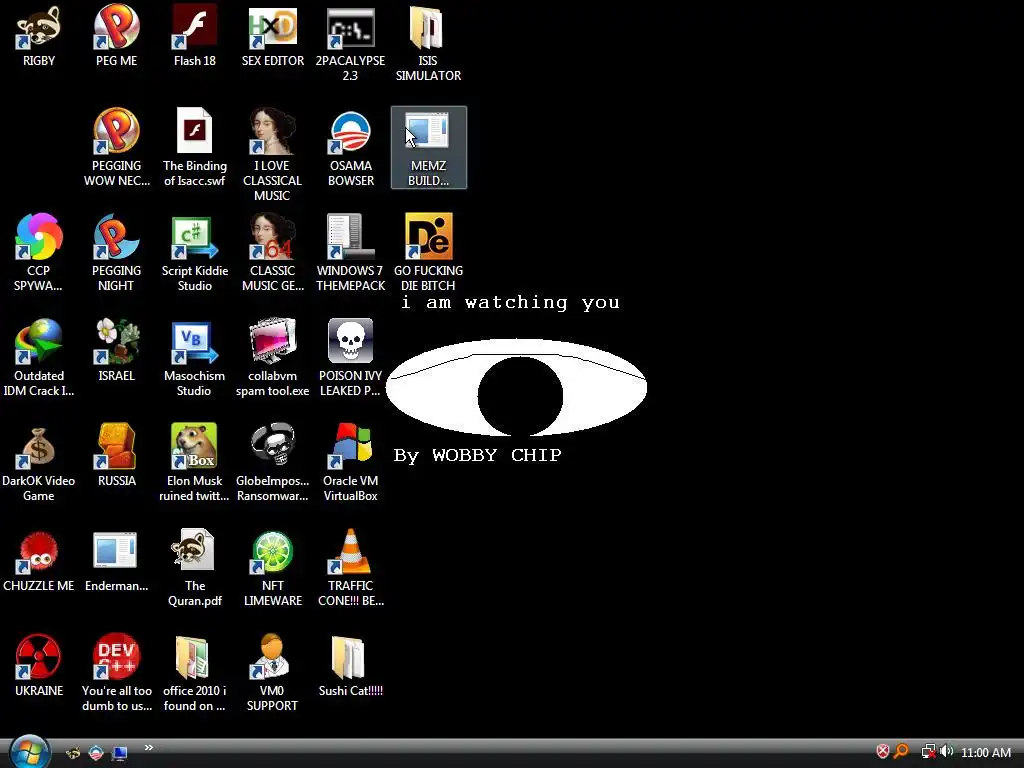Image resolution: width=1024 pixels, height=768 pixels.
Task: Select the PEGGING NIGHT shortcut
Action: click(116, 253)
